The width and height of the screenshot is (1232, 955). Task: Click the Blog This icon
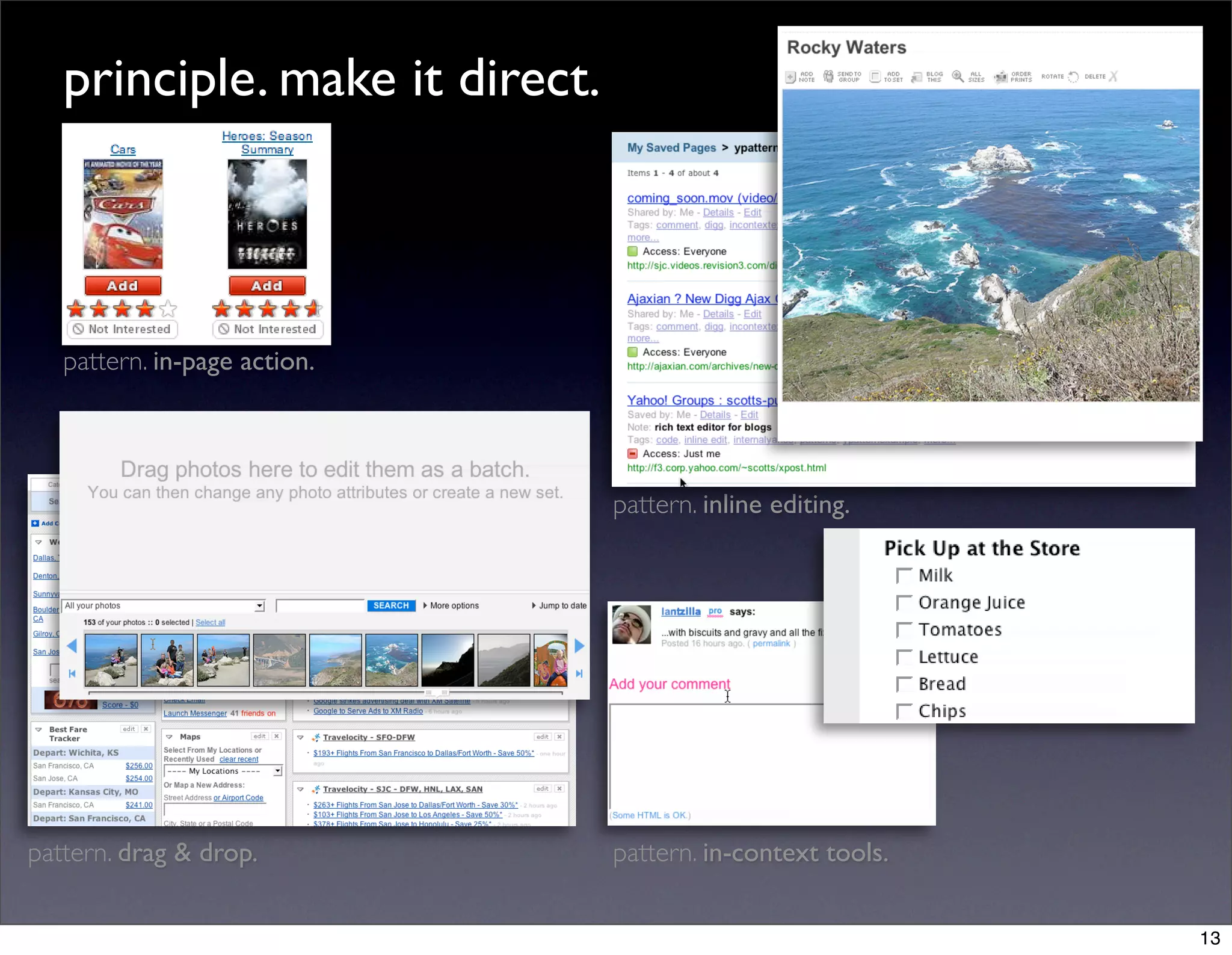click(917, 77)
